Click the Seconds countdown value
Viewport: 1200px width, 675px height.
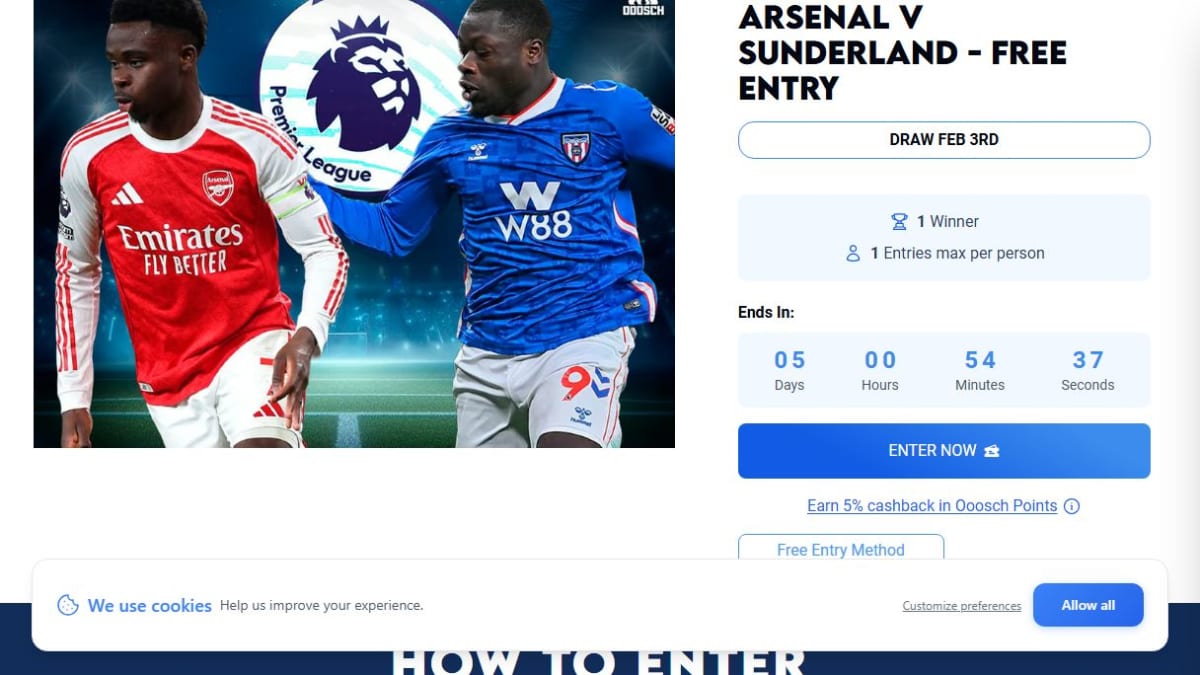pos(1088,360)
